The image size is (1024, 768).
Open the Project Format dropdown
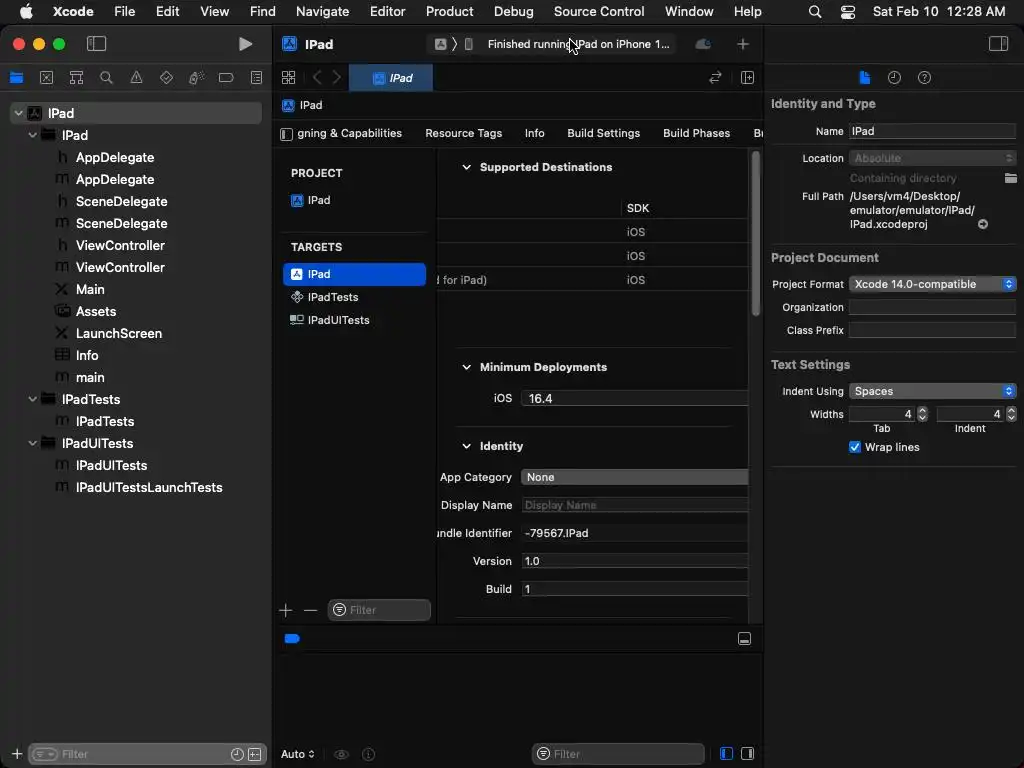coord(932,284)
